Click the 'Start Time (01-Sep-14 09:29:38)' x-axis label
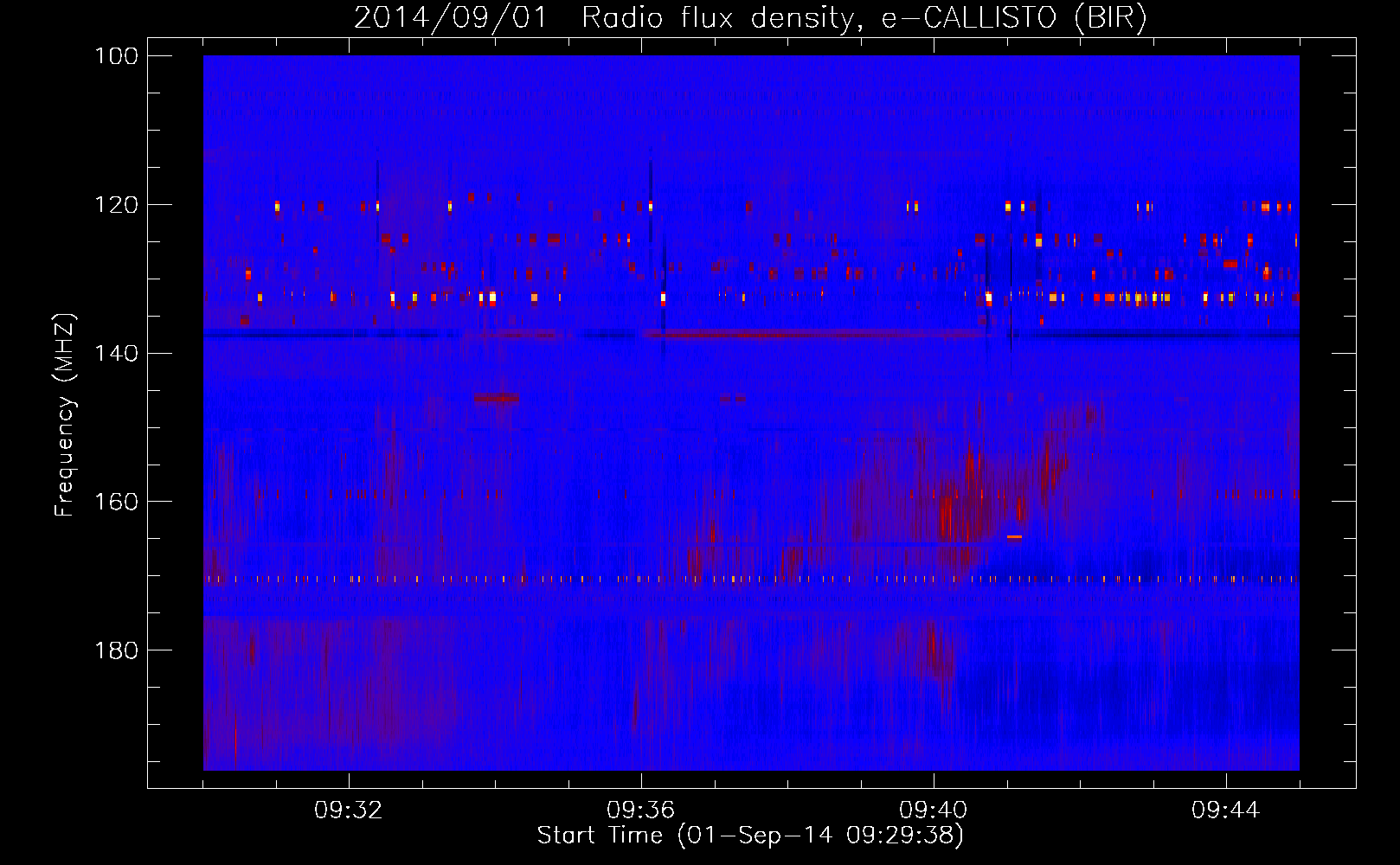Viewport: 1400px width, 865px height. (750, 836)
